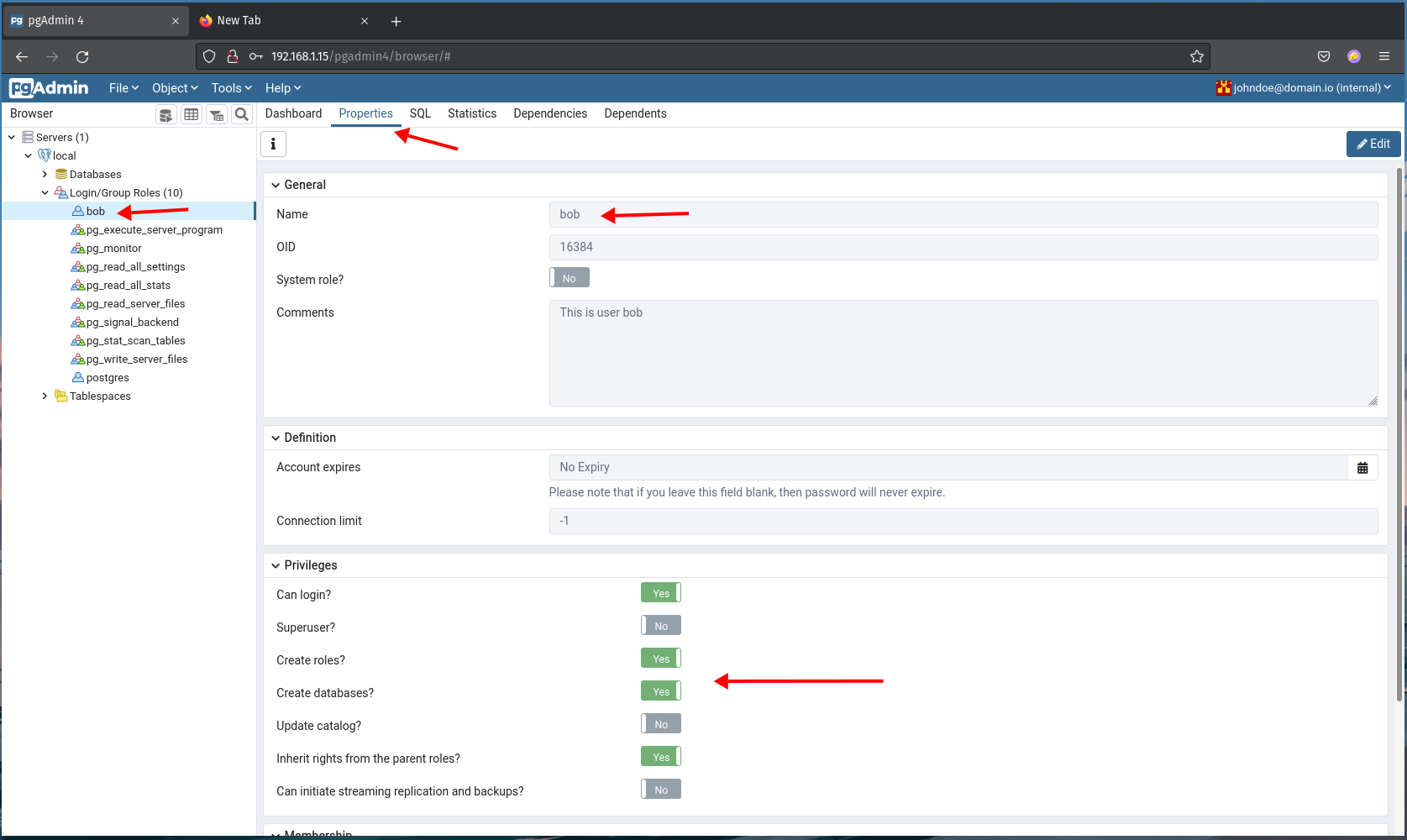The image size is (1407, 840).
Task: Open the Help menu
Action: [282, 88]
